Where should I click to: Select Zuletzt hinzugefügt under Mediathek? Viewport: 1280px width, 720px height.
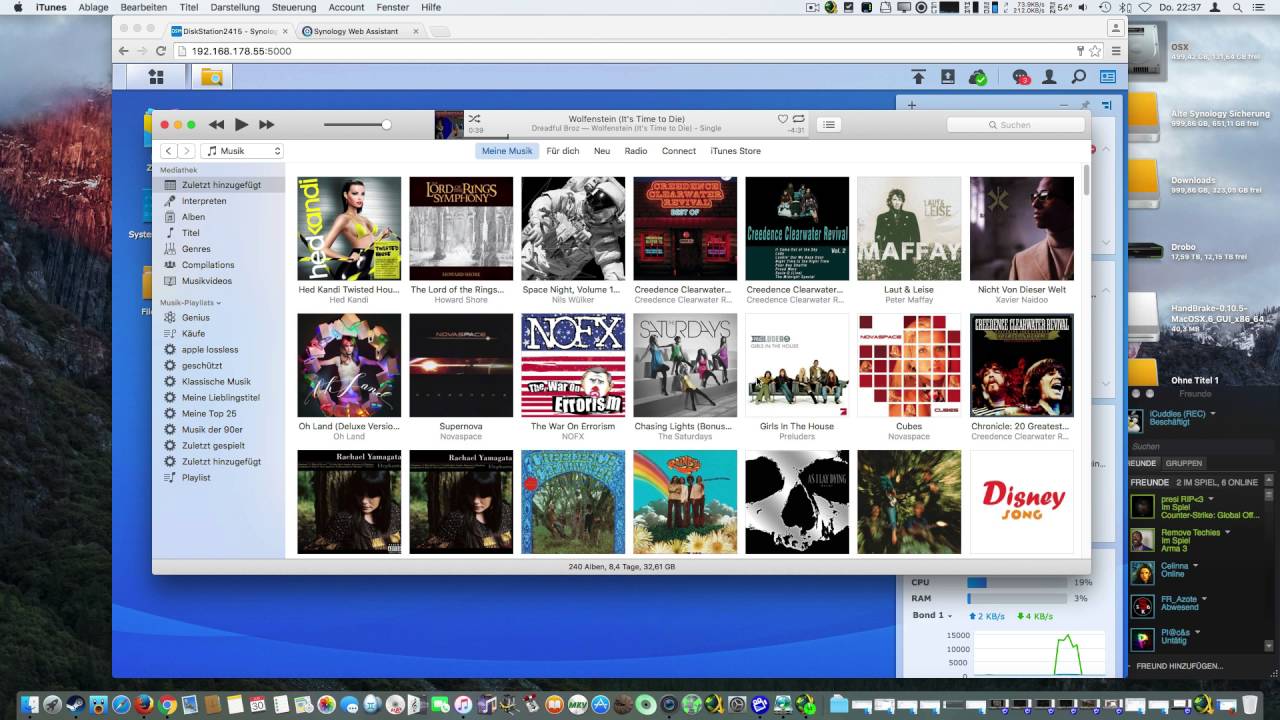coord(218,185)
